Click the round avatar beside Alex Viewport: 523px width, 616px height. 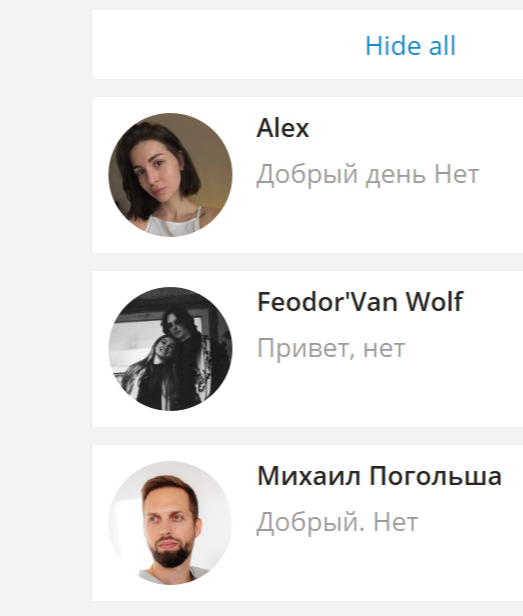point(170,175)
